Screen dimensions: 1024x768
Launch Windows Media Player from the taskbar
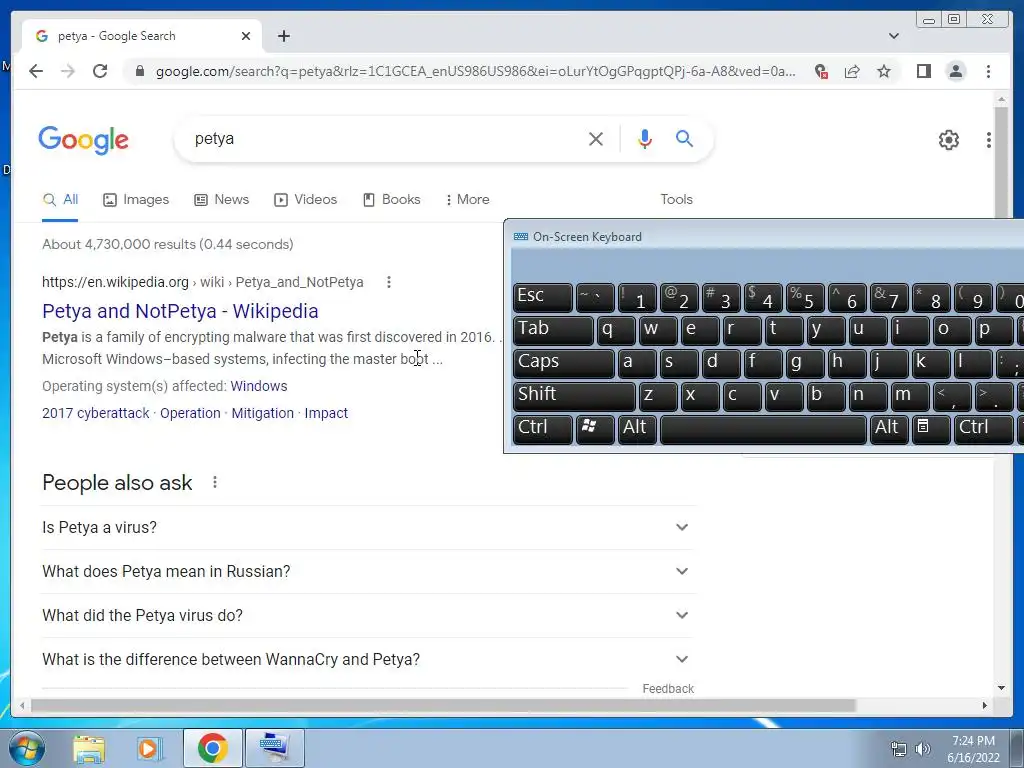pyautogui.click(x=150, y=748)
